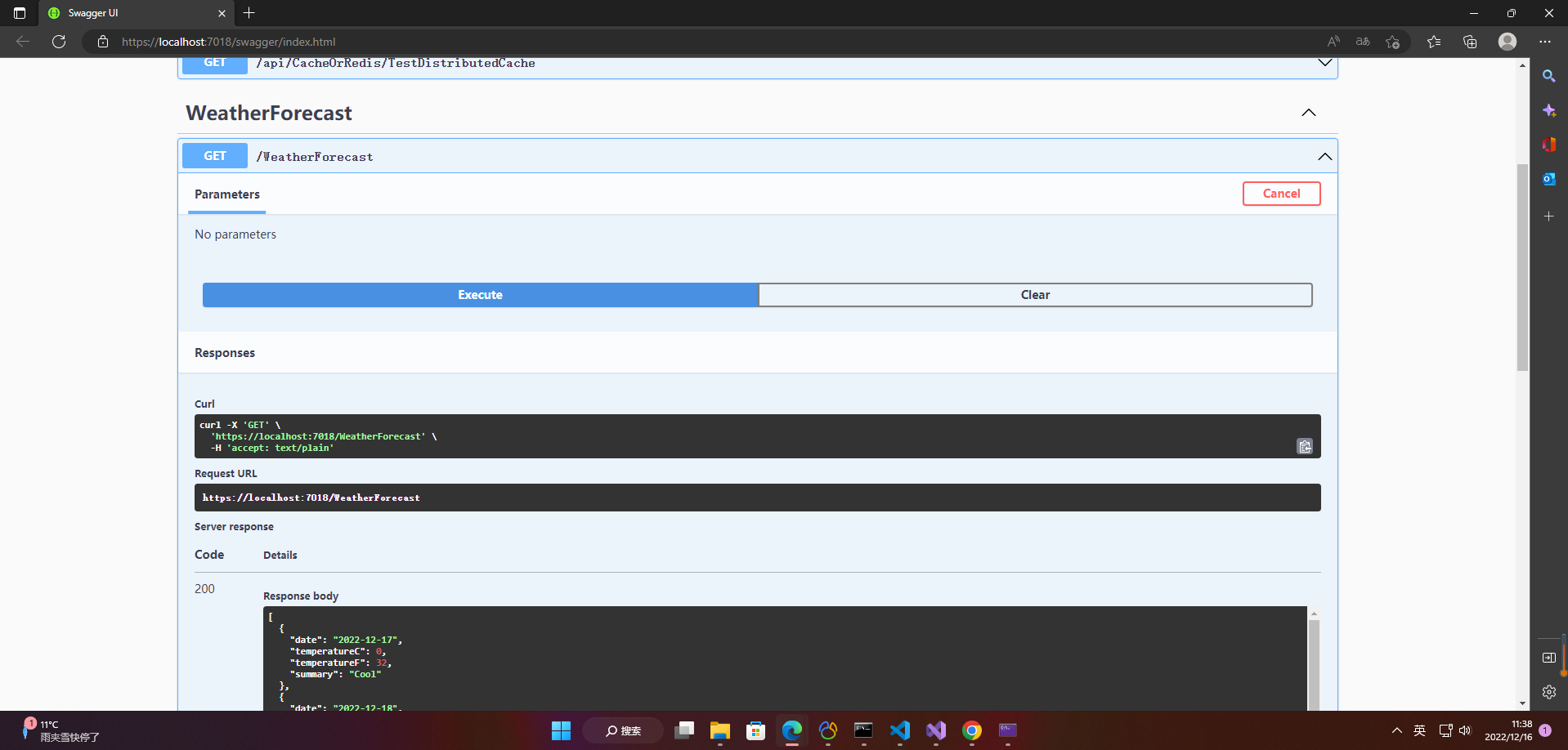
Task: Open the clock and date panel
Action: point(1508,730)
